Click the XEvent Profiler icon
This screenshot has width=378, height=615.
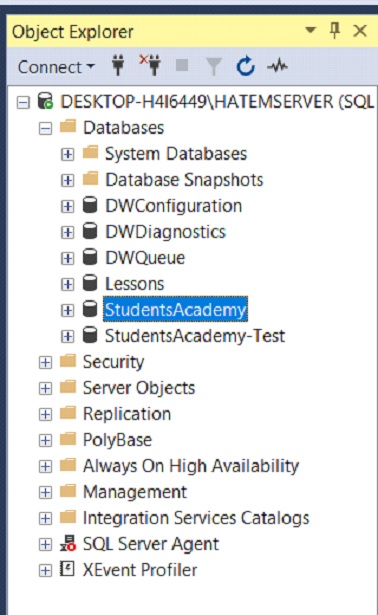pyautogui.click(x=67, y=569)
